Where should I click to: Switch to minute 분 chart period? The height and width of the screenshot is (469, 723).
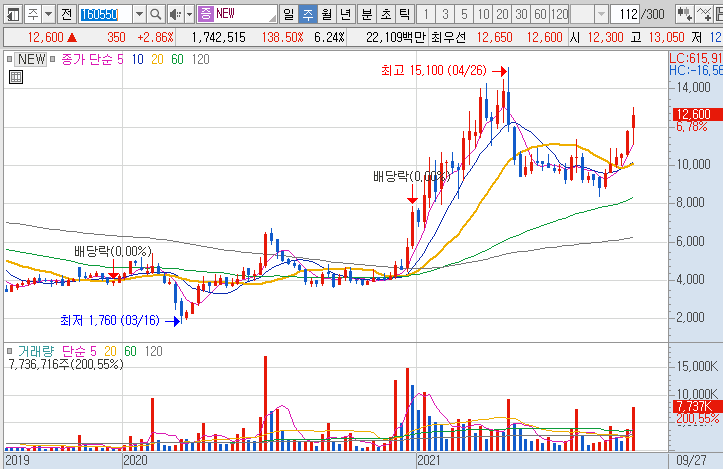point(367,14)
